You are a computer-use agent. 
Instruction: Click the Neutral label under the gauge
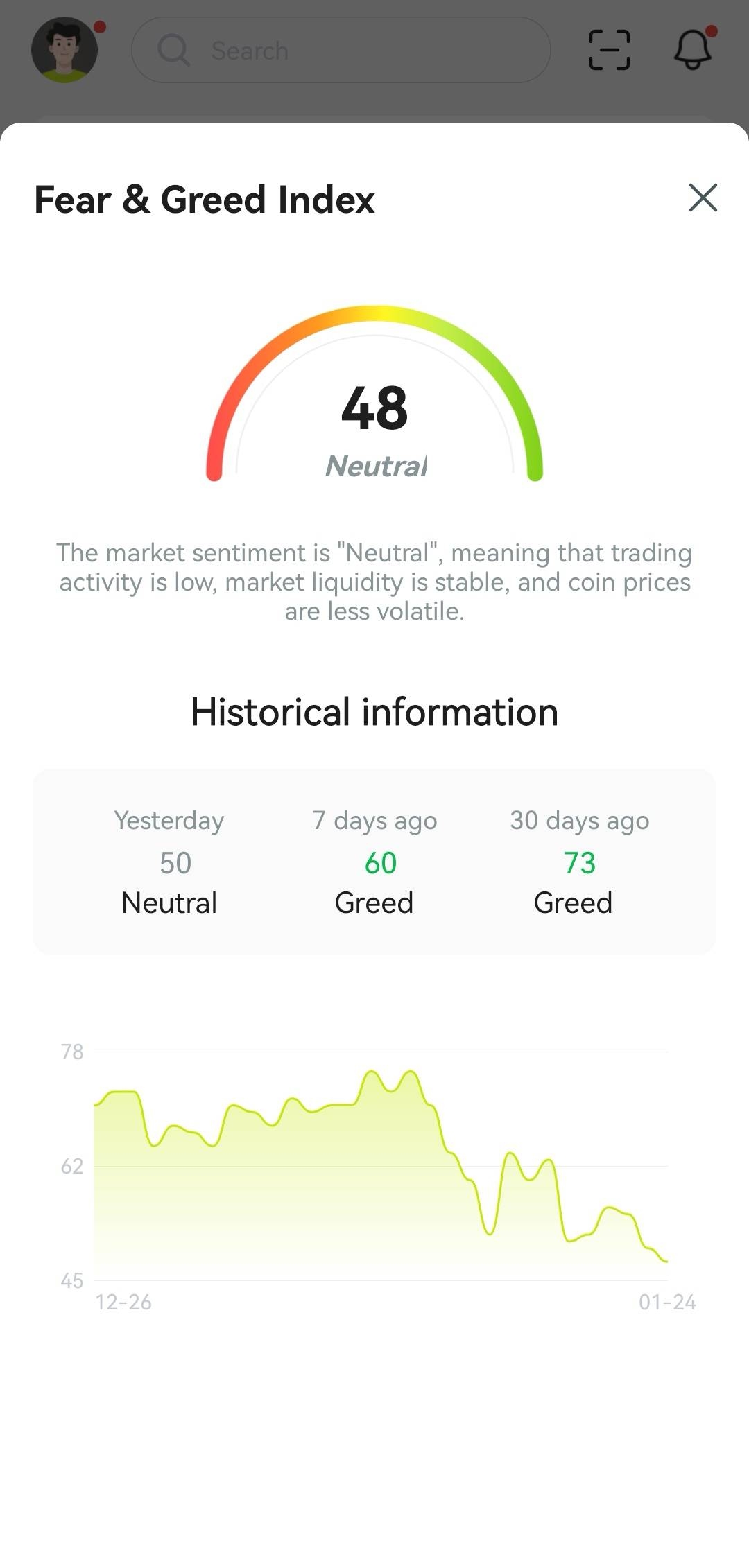[x=375, y=466]
